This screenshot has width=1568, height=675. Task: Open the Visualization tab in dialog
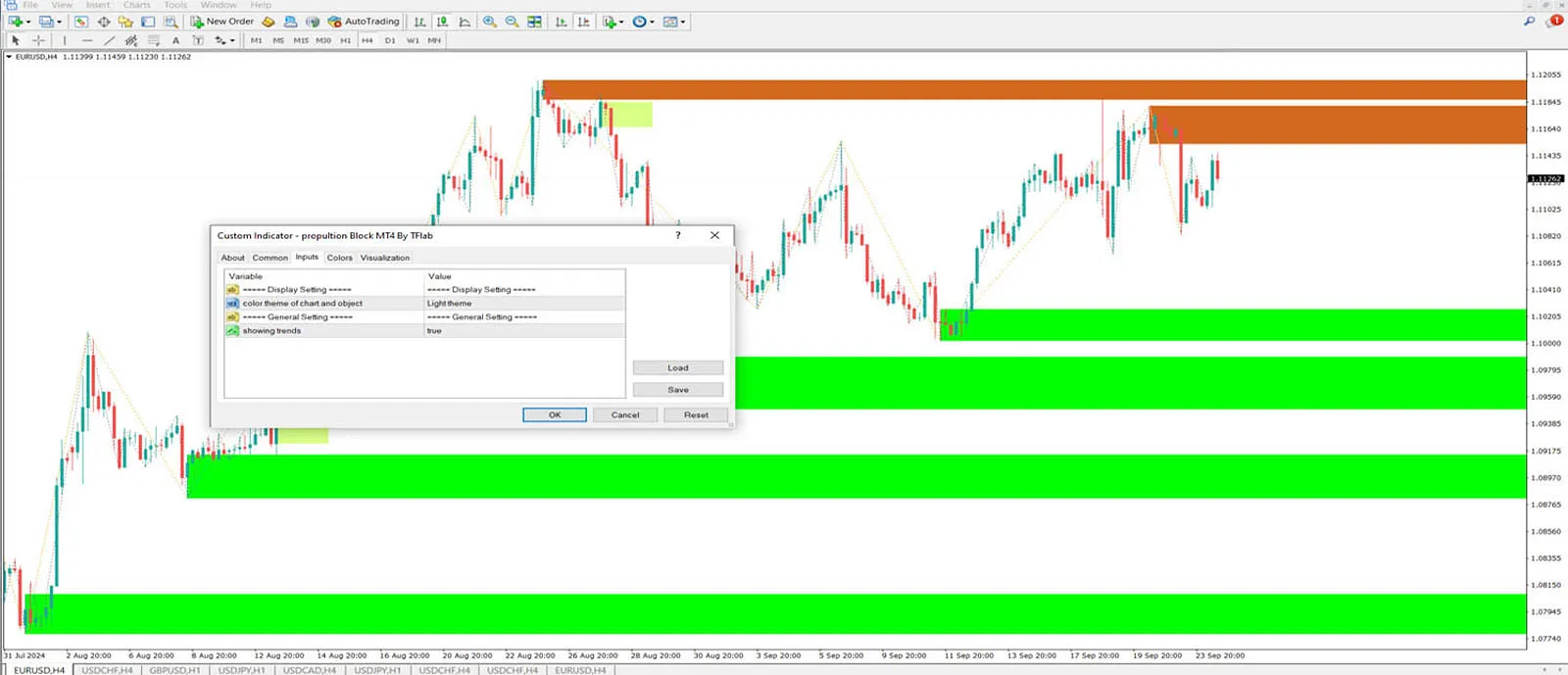coord(384,258)
